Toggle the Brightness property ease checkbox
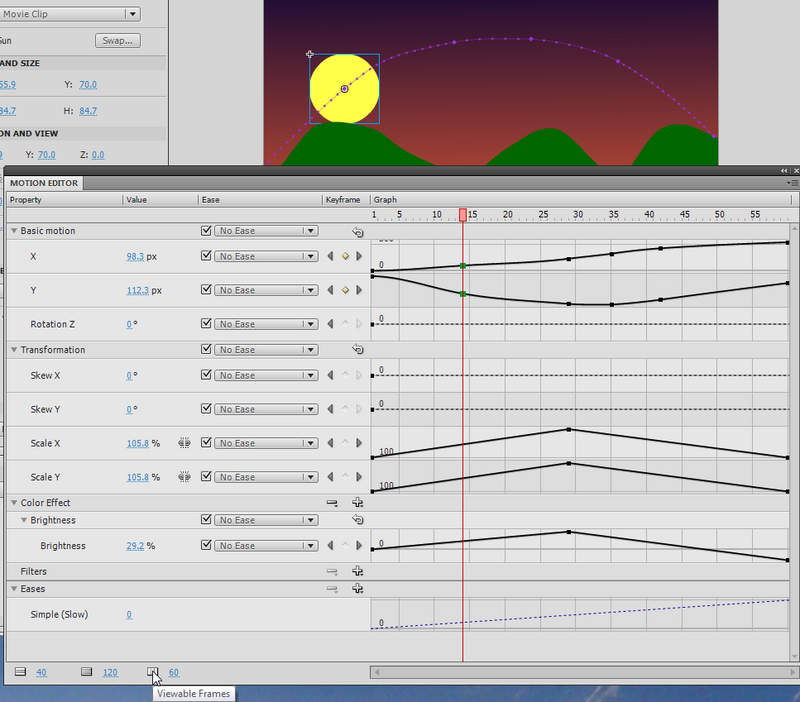The height and width of the screenshot is (702, 800). tap(207, 546)
